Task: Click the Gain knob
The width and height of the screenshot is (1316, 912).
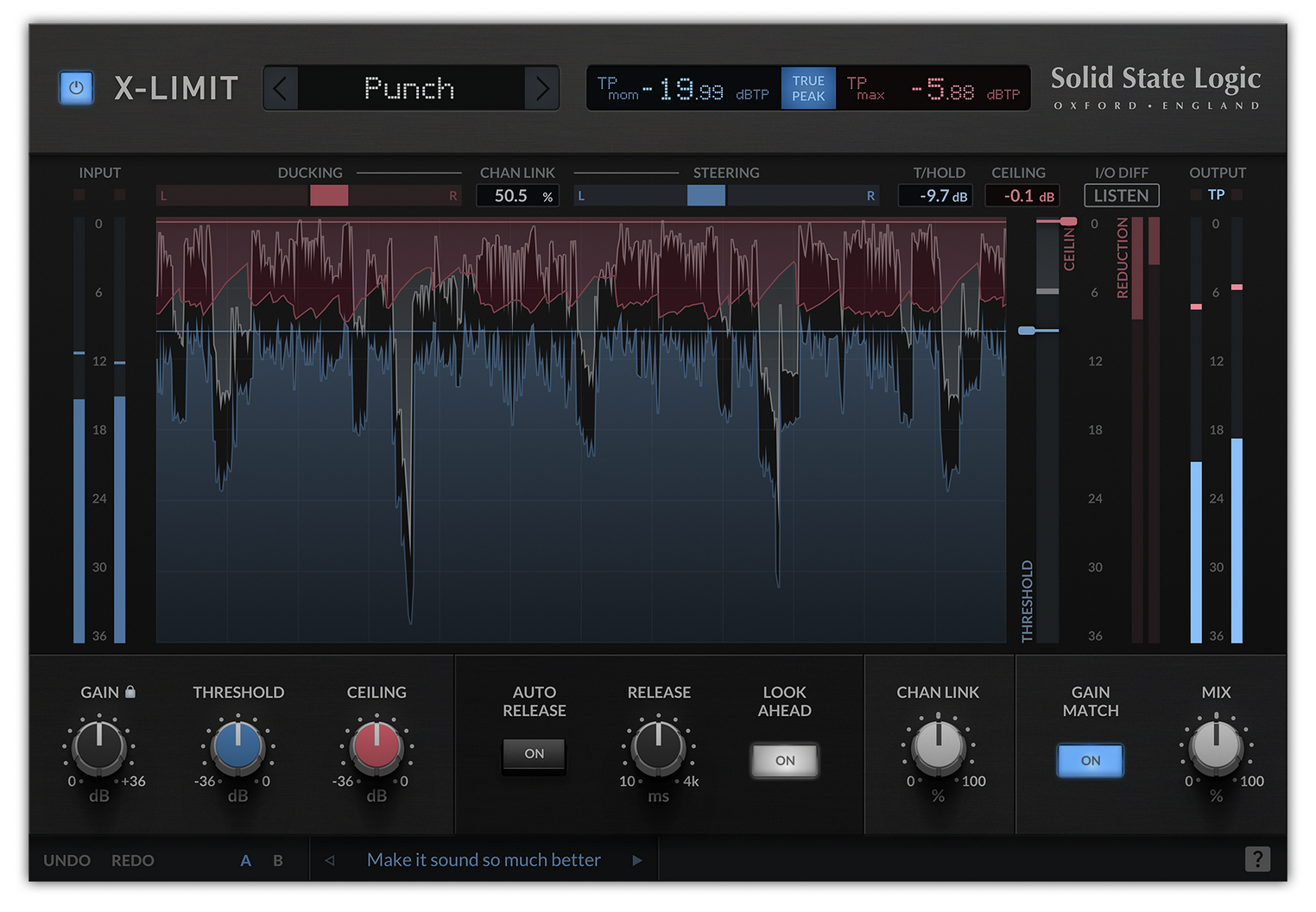Action: pos(99,746)
